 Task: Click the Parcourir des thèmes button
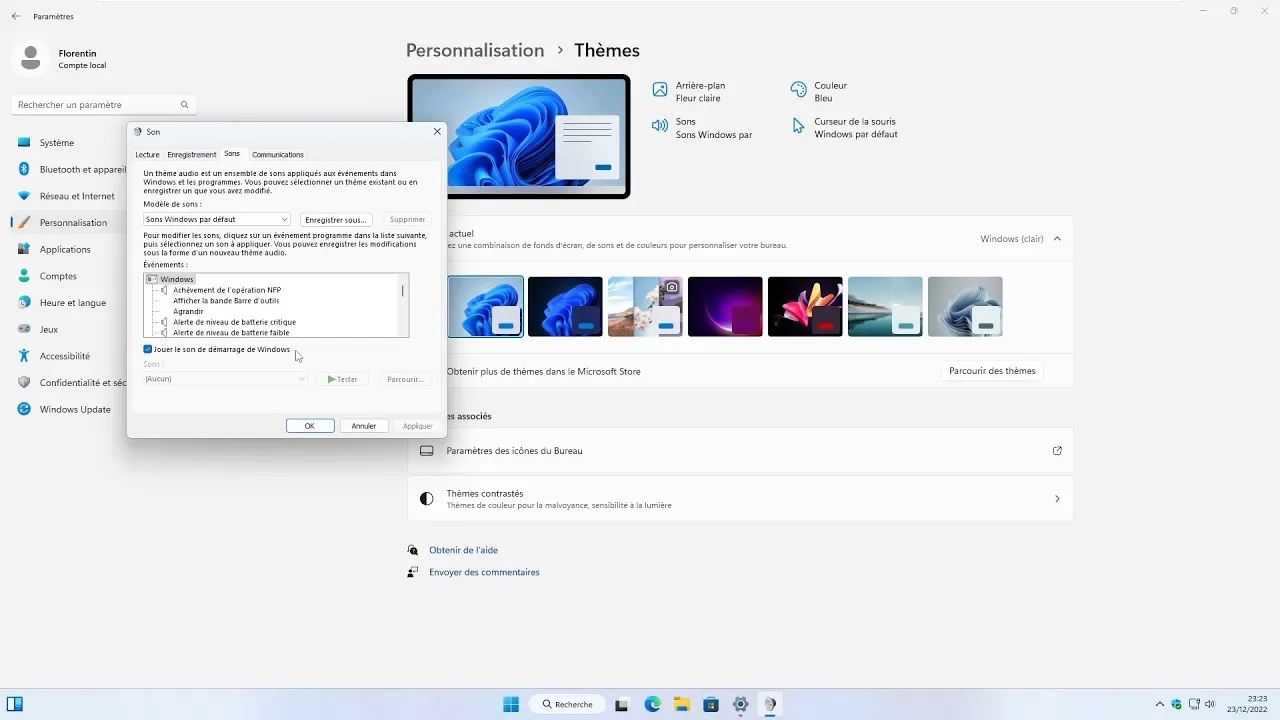point(992,371)
